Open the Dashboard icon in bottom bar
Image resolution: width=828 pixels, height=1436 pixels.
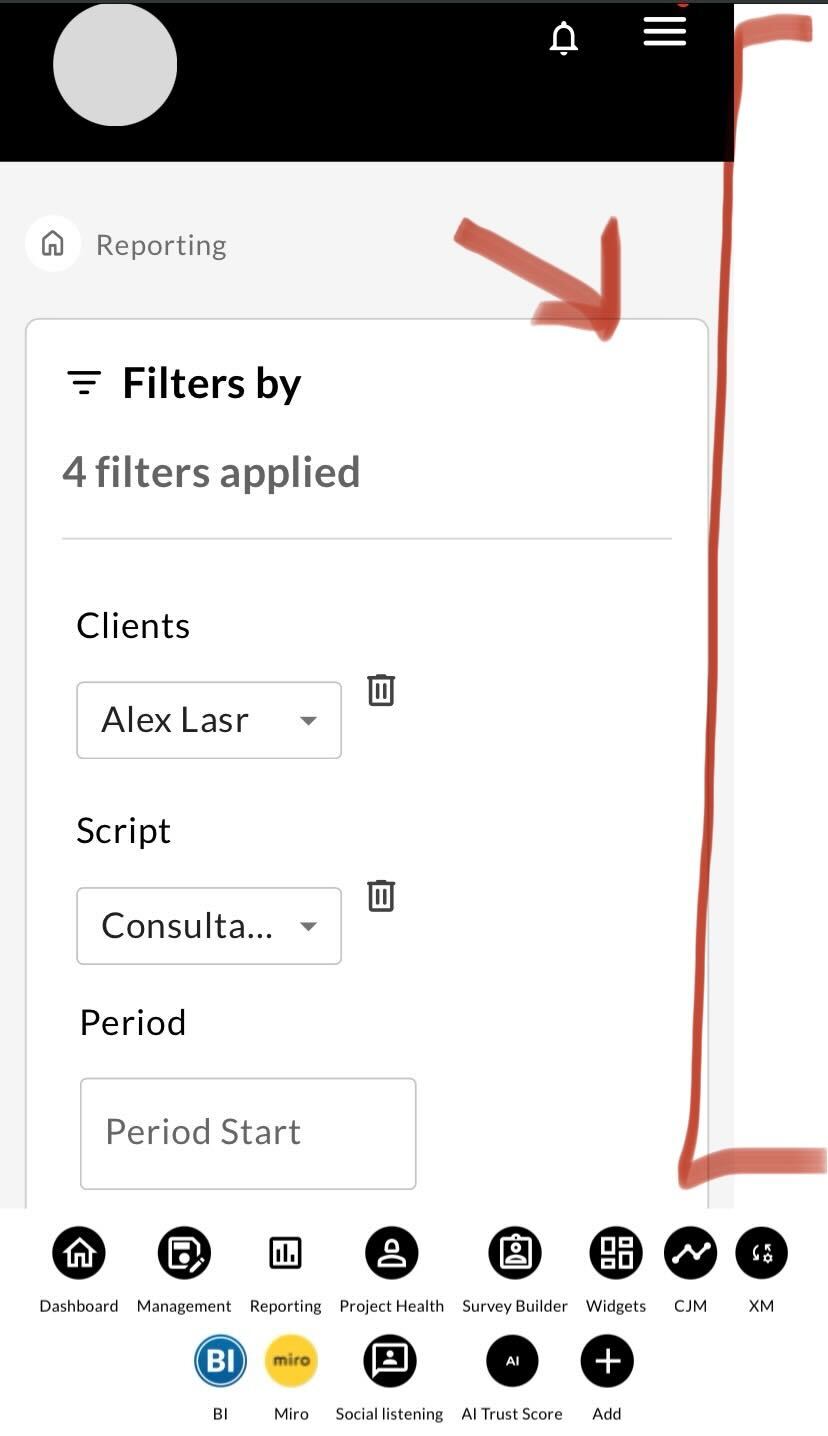(79, 1253)
